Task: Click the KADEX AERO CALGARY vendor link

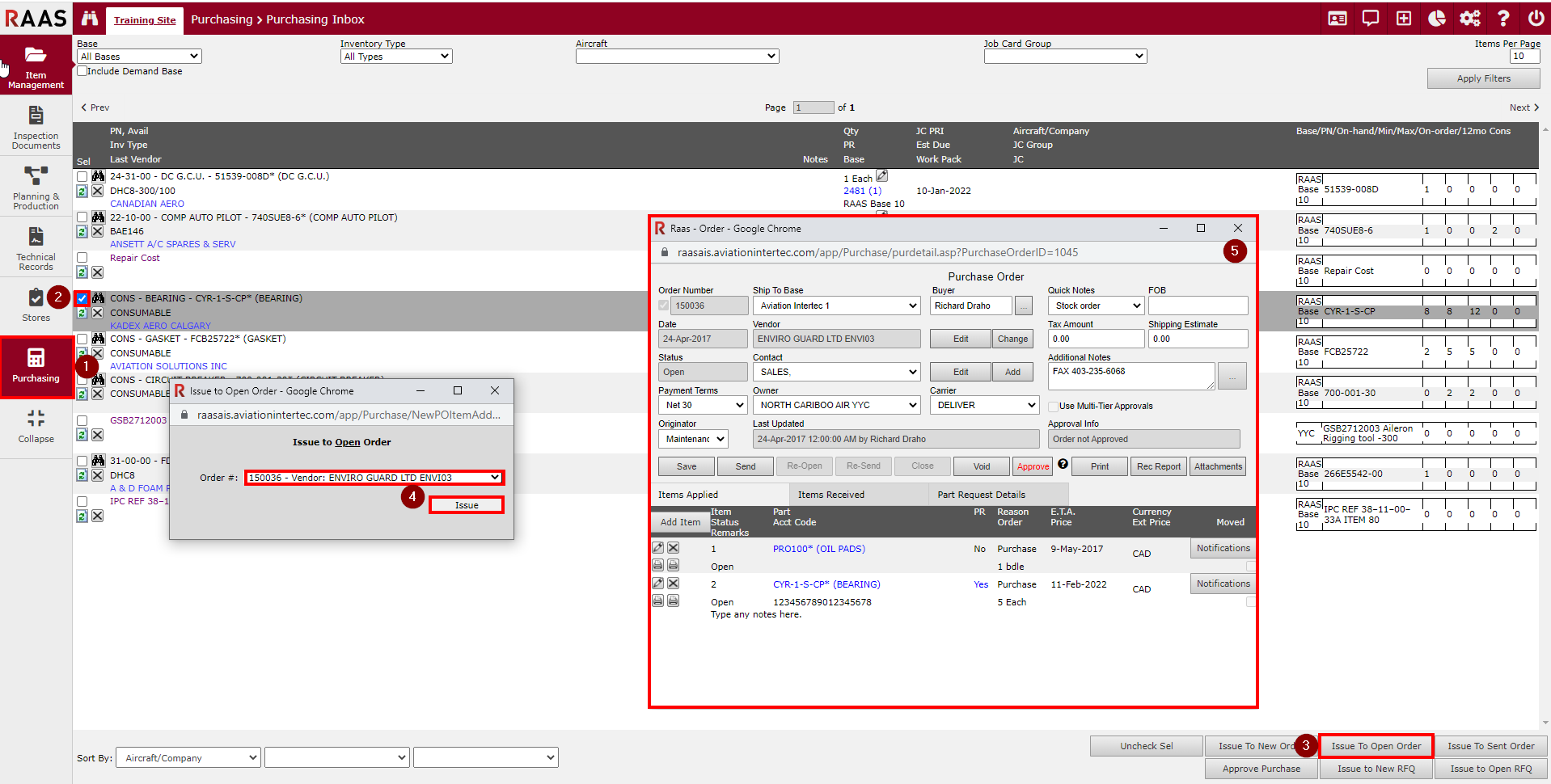Action: point(160,326)
